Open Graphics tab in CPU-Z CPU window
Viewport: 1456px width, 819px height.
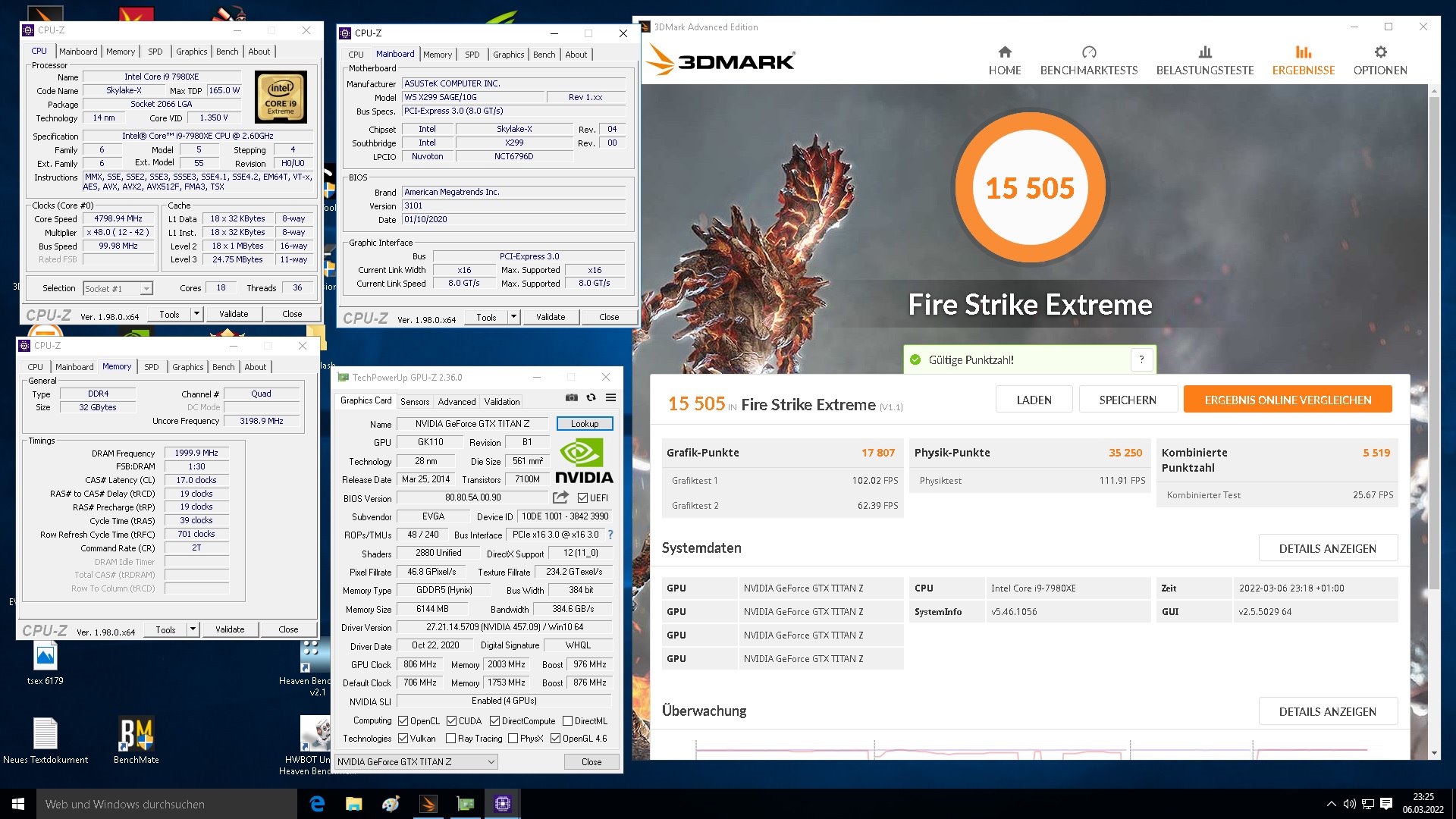pos(191,52)
